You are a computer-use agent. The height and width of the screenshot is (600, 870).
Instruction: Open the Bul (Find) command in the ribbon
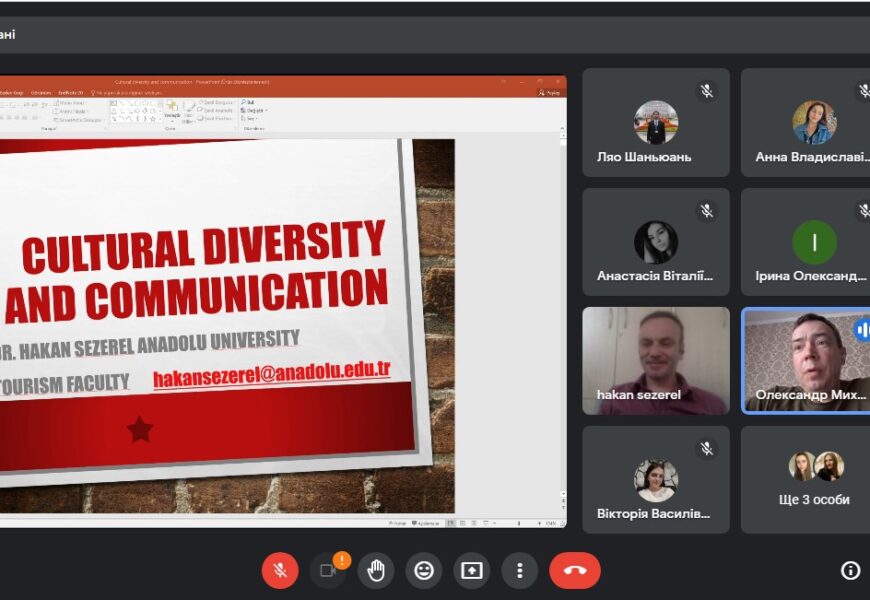[x=248, y=102]
